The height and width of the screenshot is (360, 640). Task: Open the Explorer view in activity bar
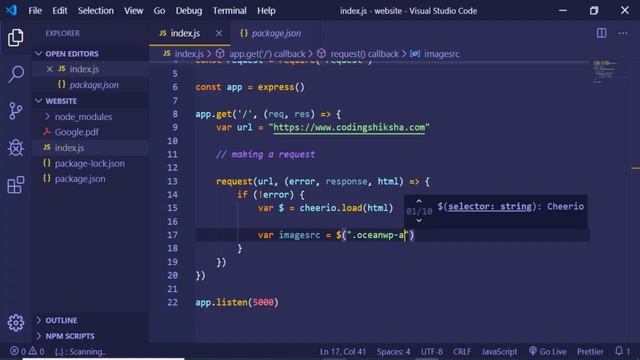16,38
